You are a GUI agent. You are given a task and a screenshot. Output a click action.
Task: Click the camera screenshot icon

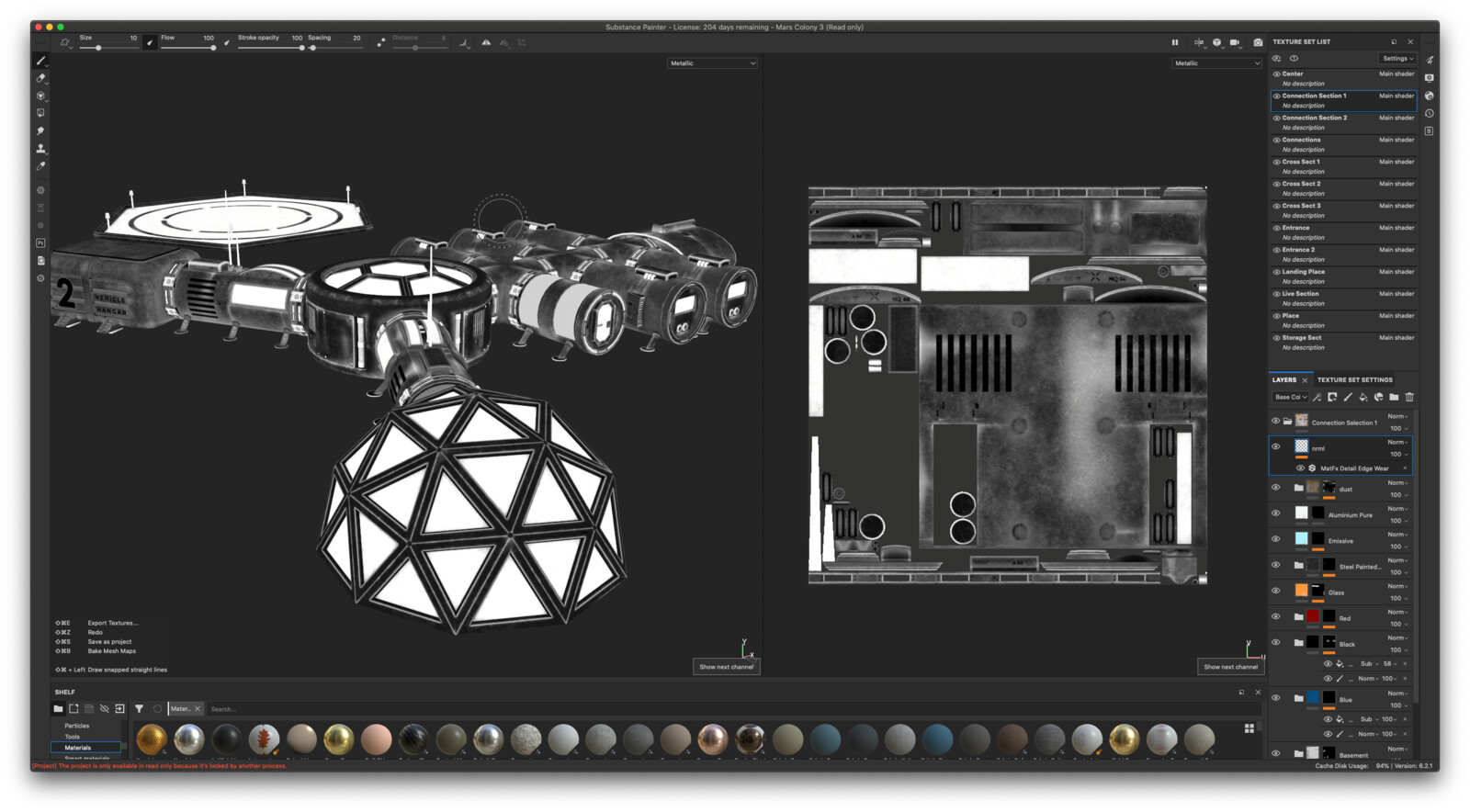1258,42
